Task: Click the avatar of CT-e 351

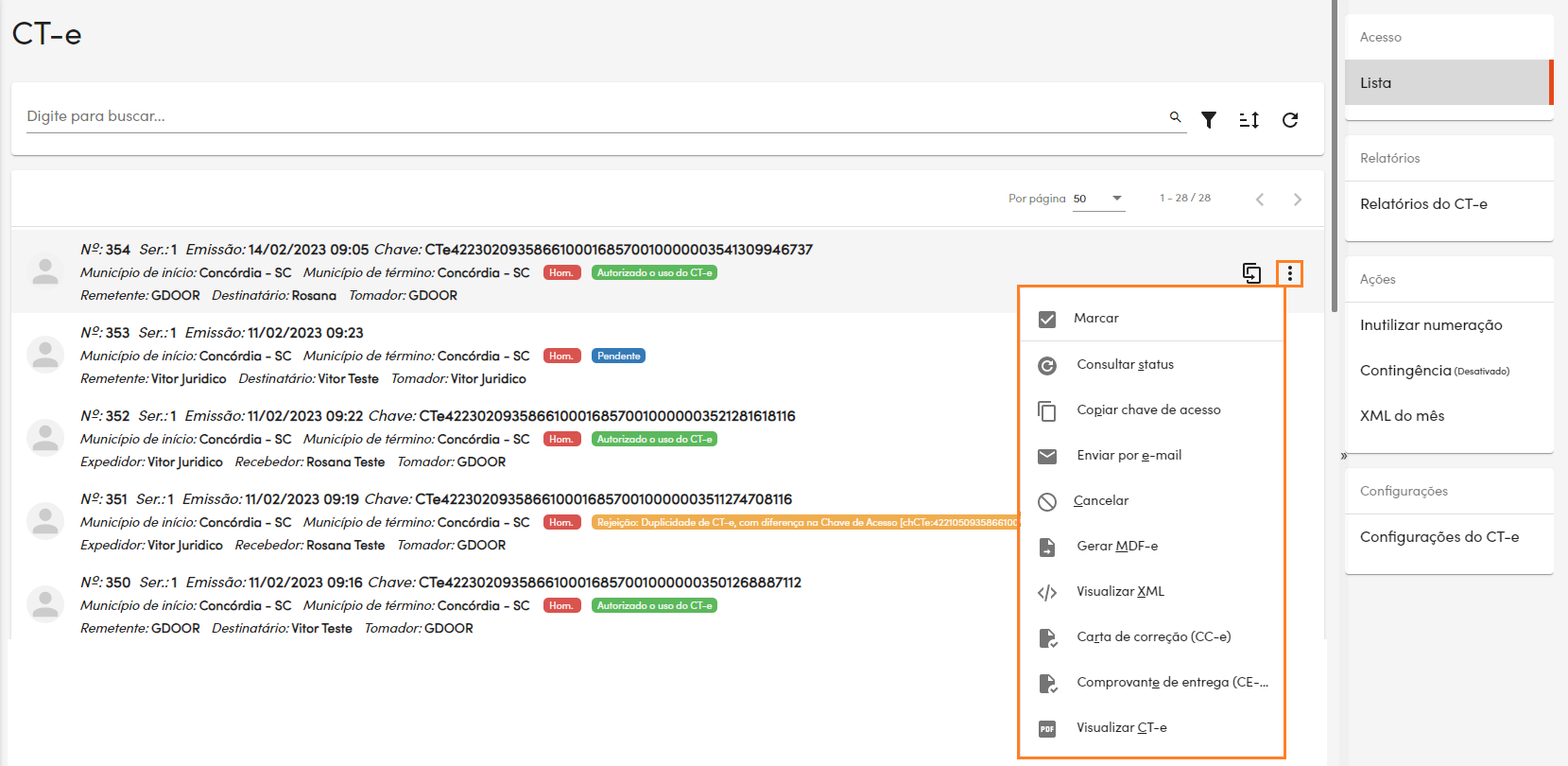Action: coord(45,522)
